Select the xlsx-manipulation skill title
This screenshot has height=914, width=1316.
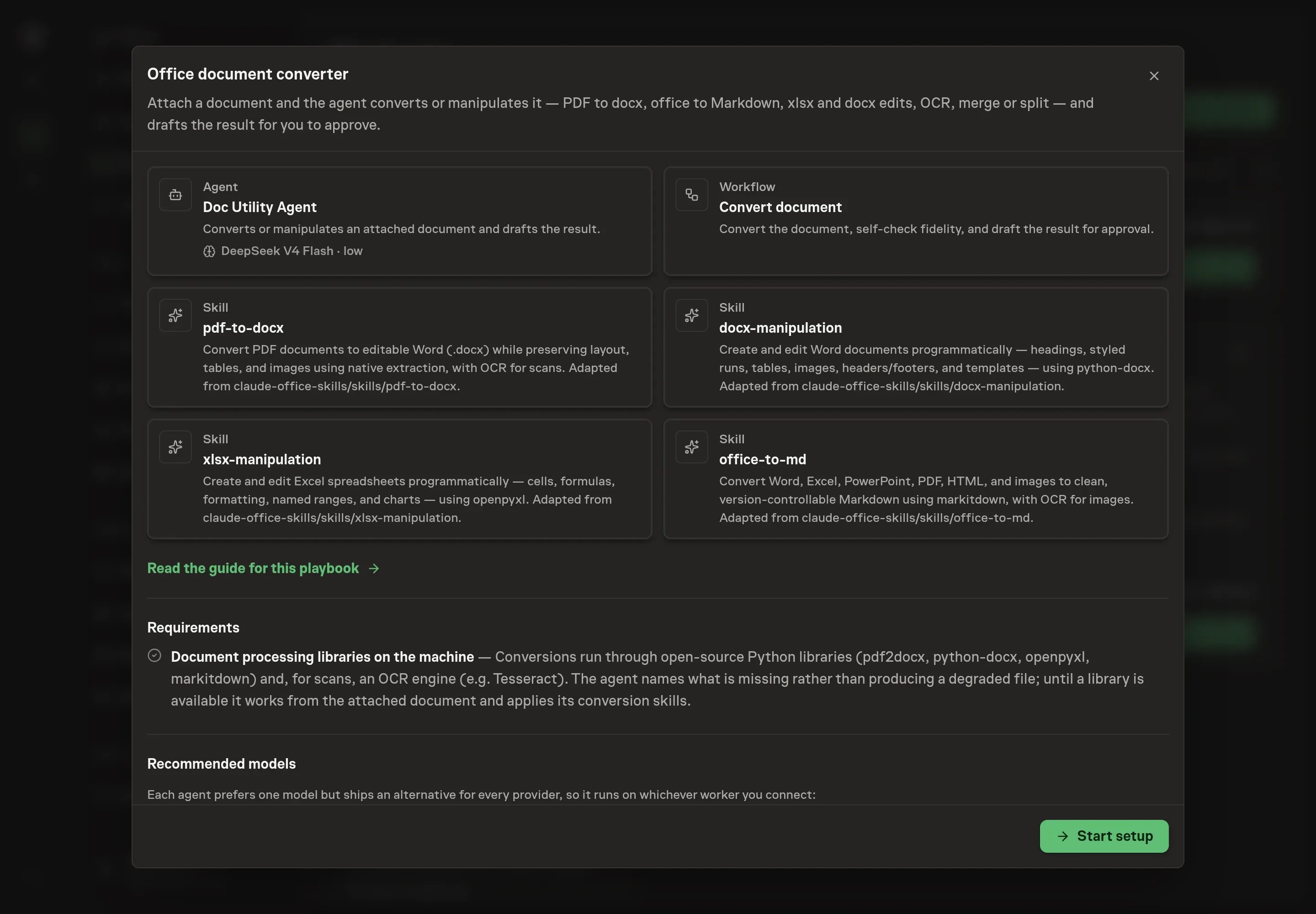[262, 459]
